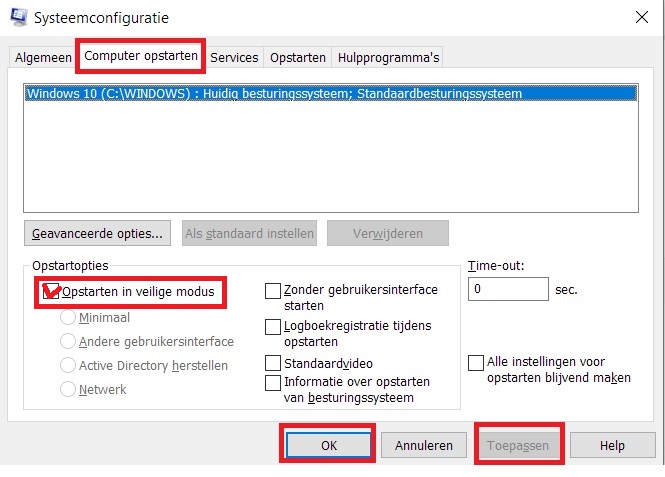This screenshot has width=665, height=477.
Task: Click the Systeemconfiguratie title bar icon
Action: [18, 17]
